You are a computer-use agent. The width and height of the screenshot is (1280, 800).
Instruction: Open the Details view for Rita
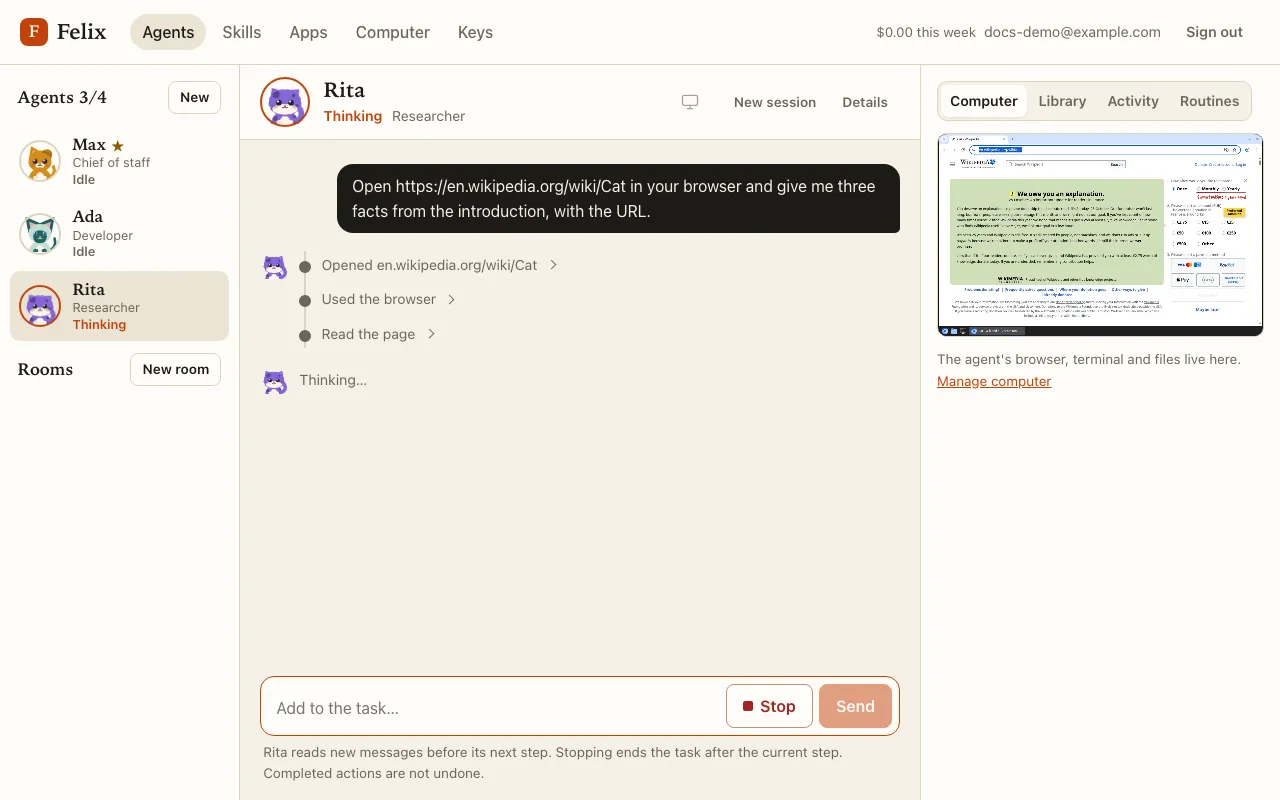click(865, 102)
